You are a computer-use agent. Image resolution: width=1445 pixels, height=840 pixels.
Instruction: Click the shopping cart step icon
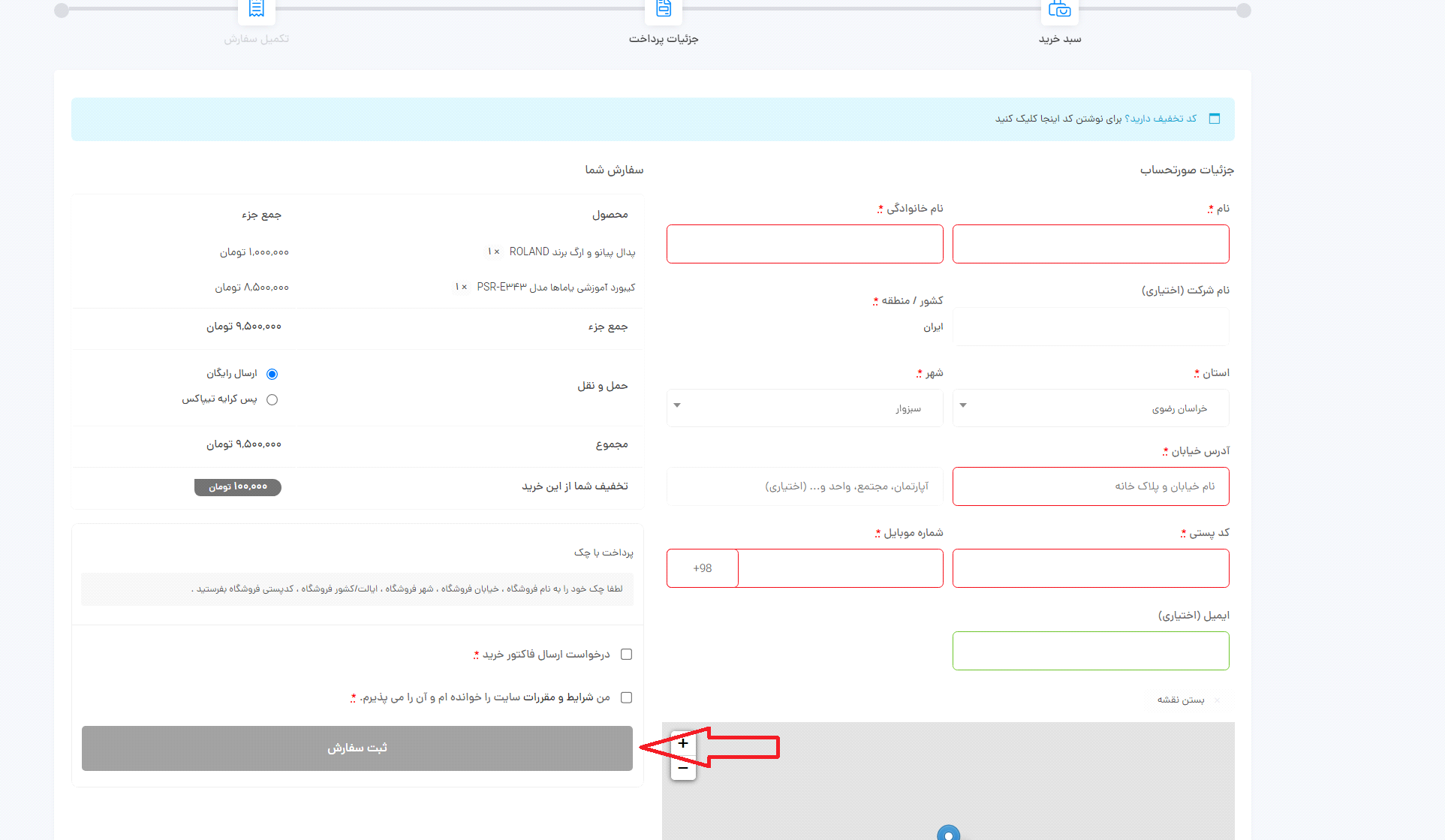pyautogui.click(x=1059, y=9)
